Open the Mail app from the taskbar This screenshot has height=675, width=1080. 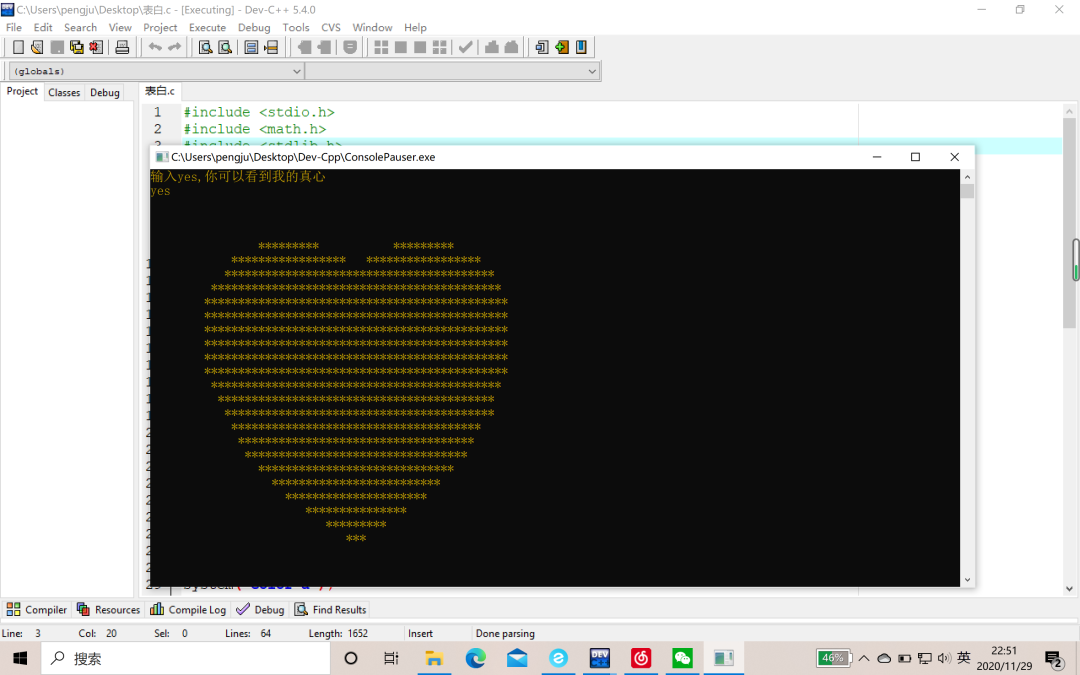click(517, 658)
